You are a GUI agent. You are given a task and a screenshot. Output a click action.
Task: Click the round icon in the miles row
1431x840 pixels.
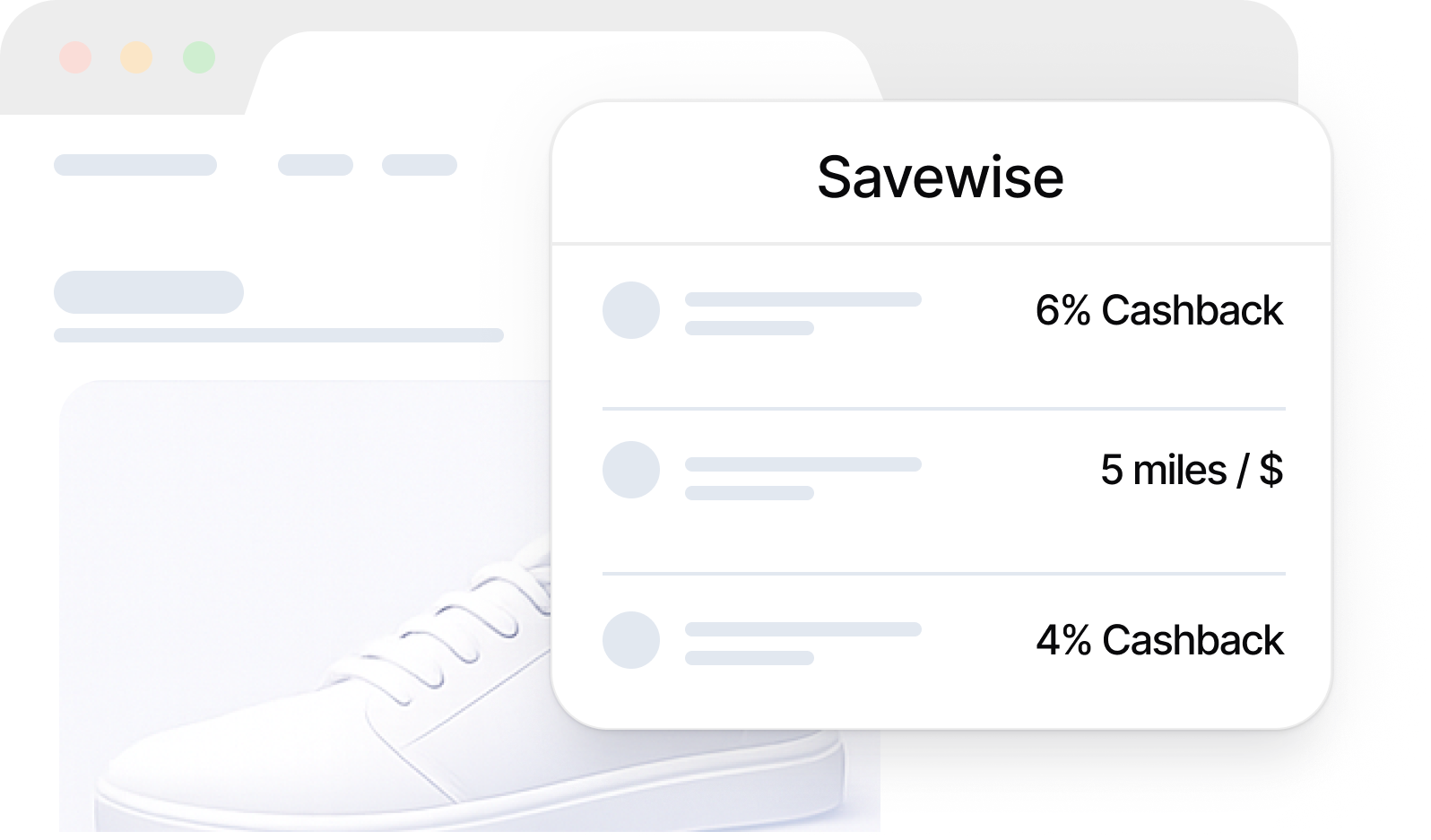[x=631, y=470]
